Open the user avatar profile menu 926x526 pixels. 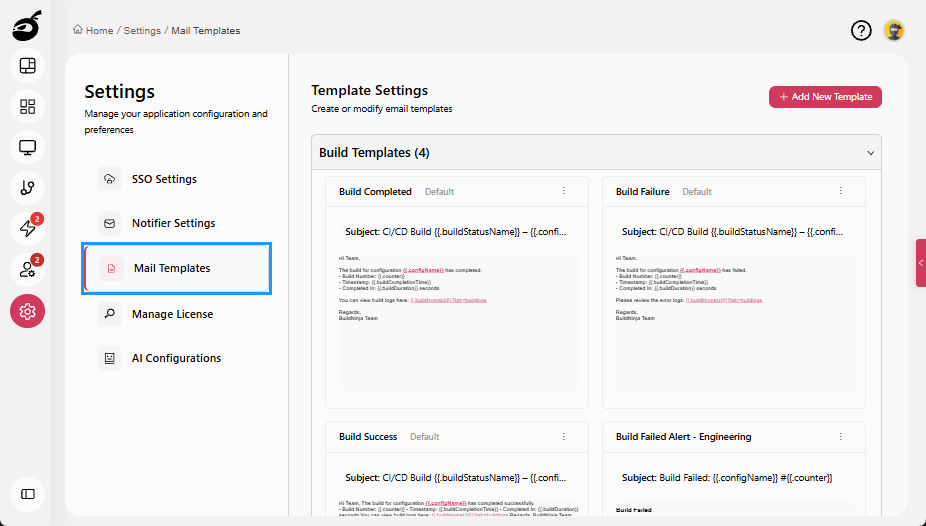click(x=894, y=30)
